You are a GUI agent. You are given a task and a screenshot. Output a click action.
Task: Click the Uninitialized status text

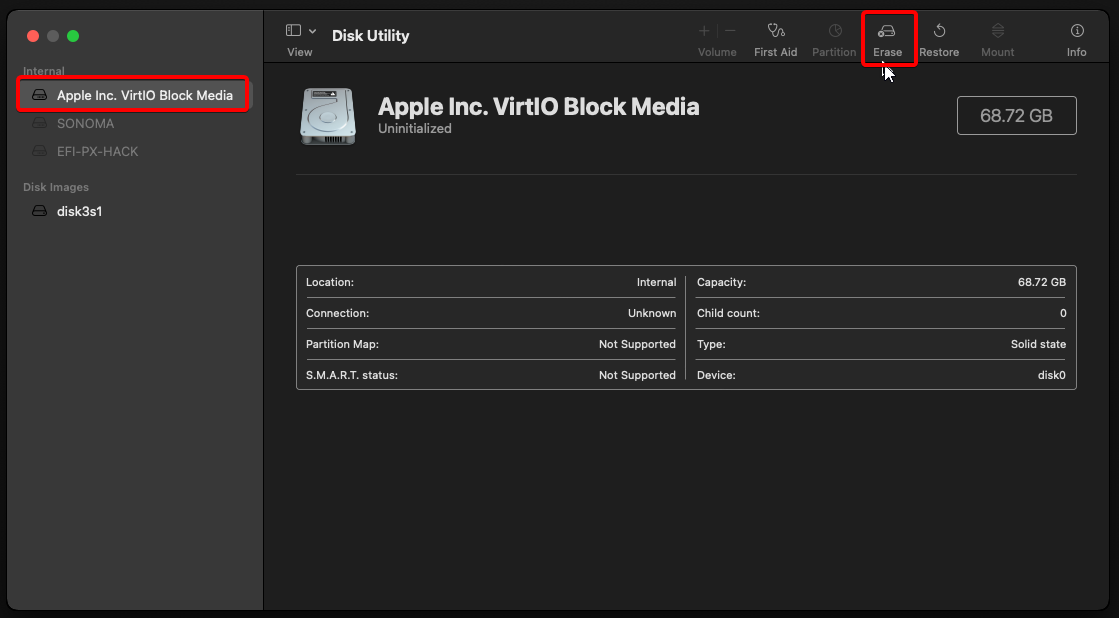(415, 128)
